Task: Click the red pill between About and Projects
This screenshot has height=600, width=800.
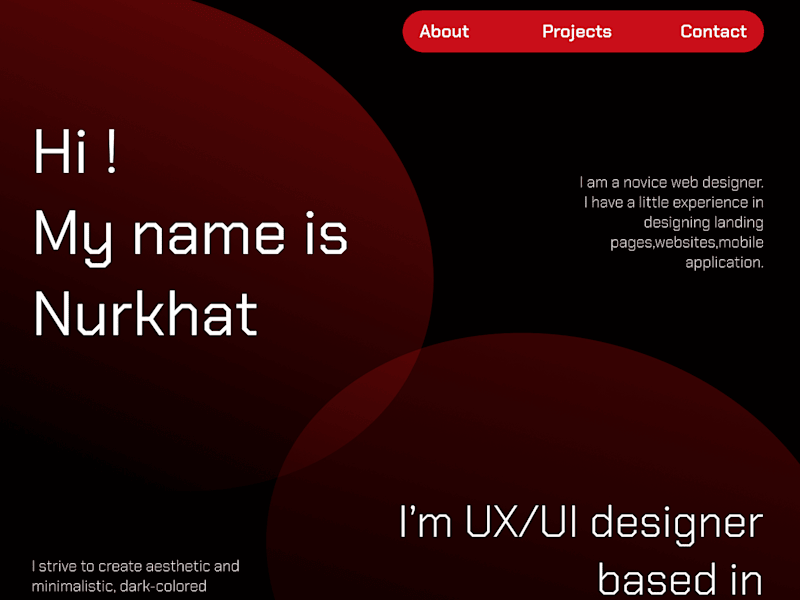Action: tap(505, 32)
